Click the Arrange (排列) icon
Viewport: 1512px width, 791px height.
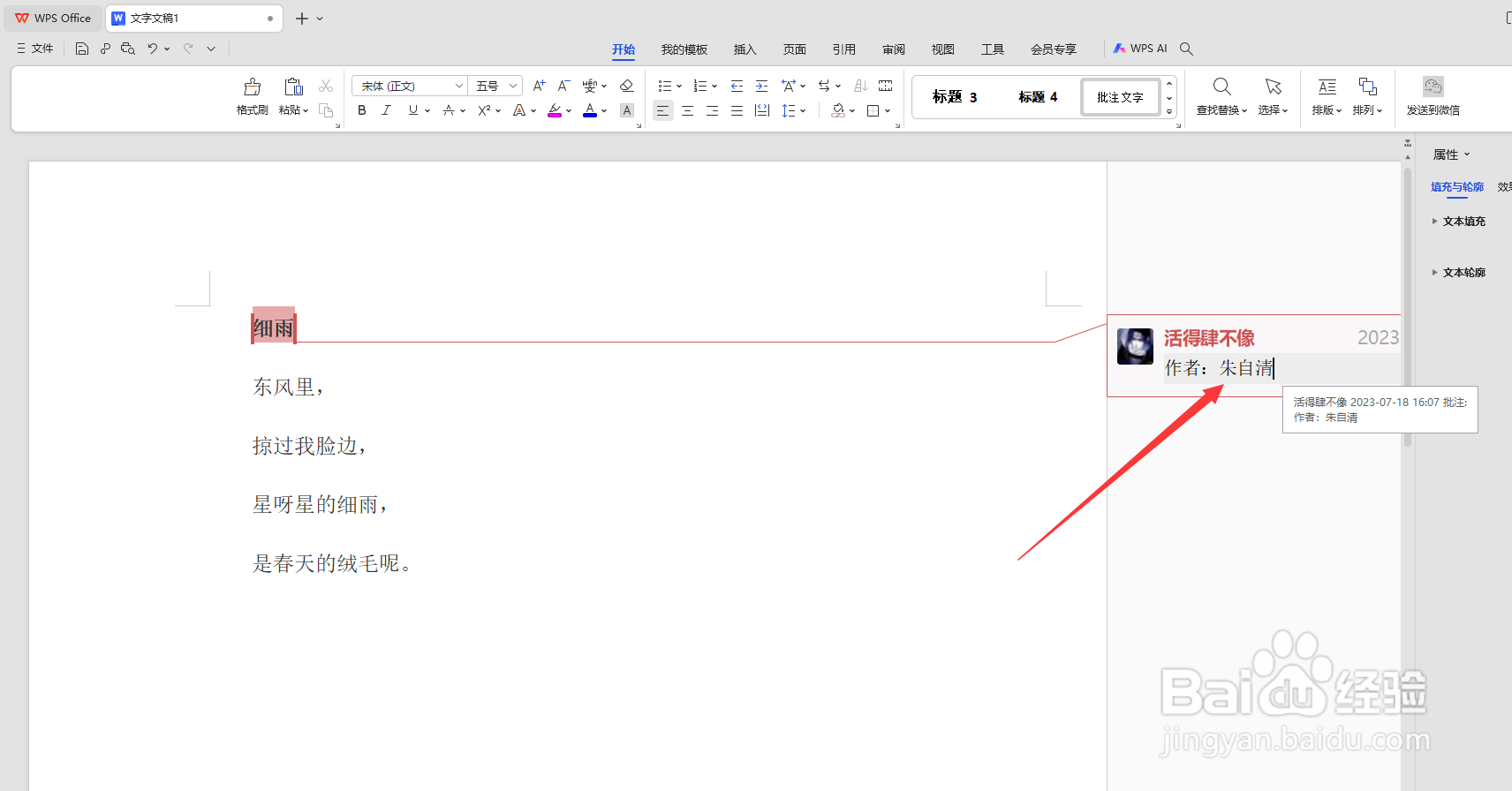coord(1367,86)
